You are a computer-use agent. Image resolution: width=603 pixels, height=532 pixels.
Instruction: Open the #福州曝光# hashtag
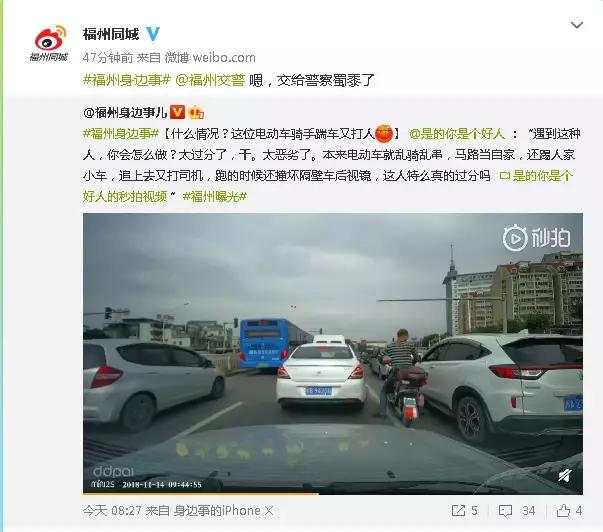point(215,197)
